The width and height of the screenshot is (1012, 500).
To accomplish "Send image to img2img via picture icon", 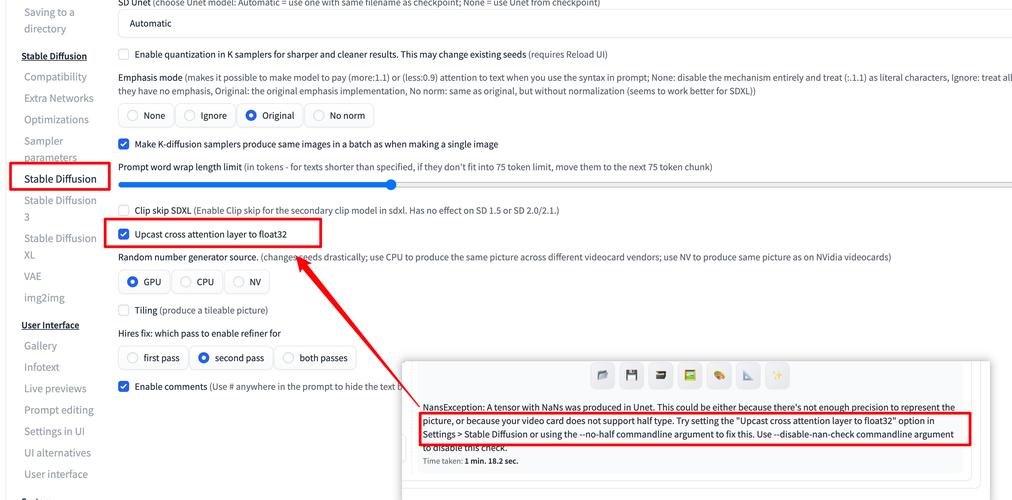I will pyautogui.click(x=690, y=375).
